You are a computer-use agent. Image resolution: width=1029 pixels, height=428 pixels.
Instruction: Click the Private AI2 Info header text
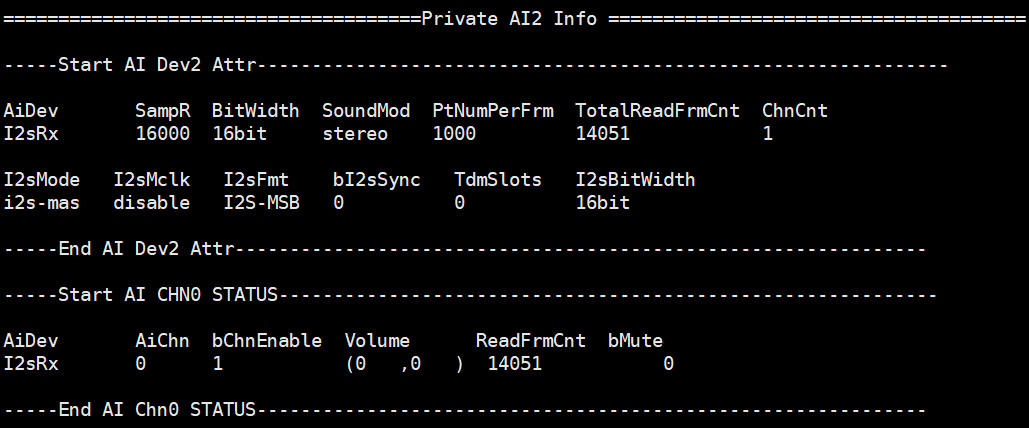tap(509, 18)
